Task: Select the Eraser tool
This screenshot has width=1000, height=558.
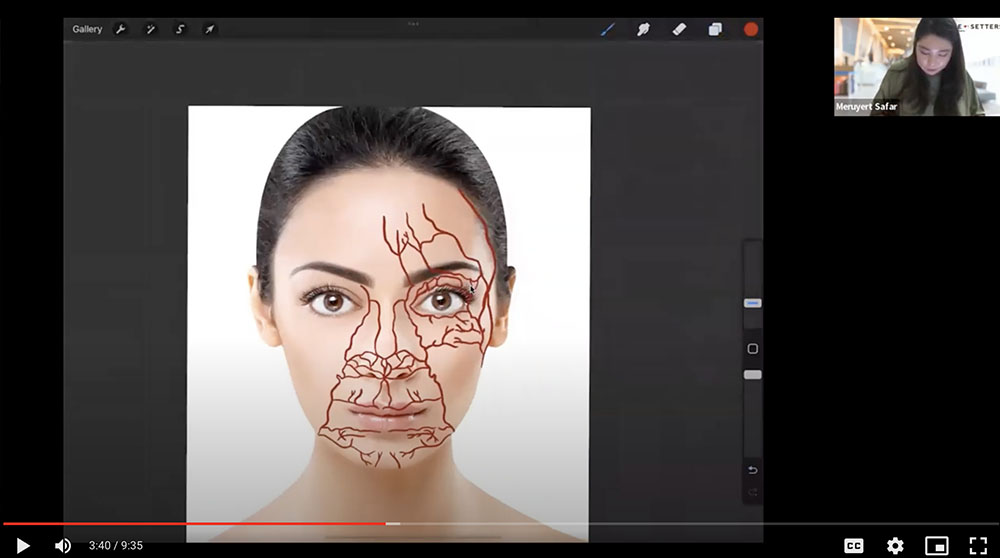Action: (679, 29)
